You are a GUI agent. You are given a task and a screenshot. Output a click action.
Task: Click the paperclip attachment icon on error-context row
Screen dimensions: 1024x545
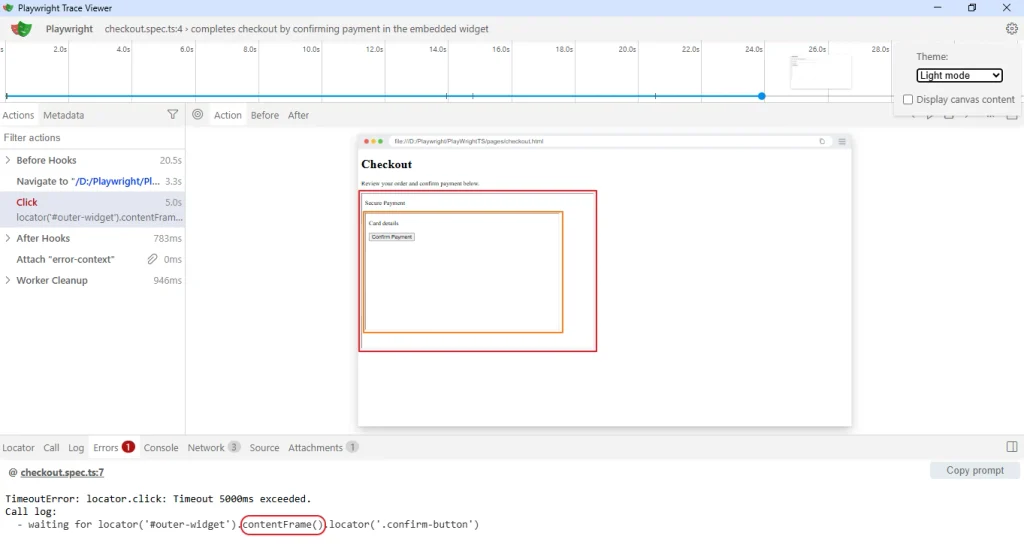pos(152,259)
